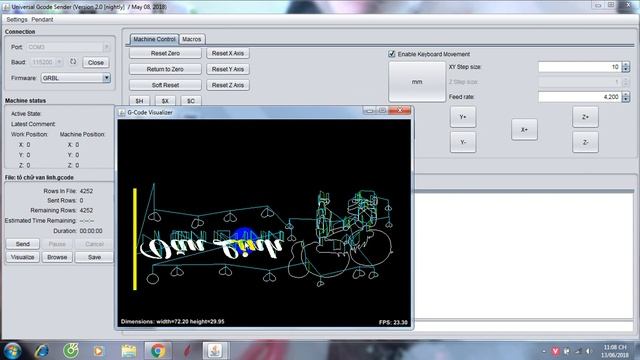This screenshot has height=360, width=640.
Task: Open the Settings menu
Action: coord(17,20)
